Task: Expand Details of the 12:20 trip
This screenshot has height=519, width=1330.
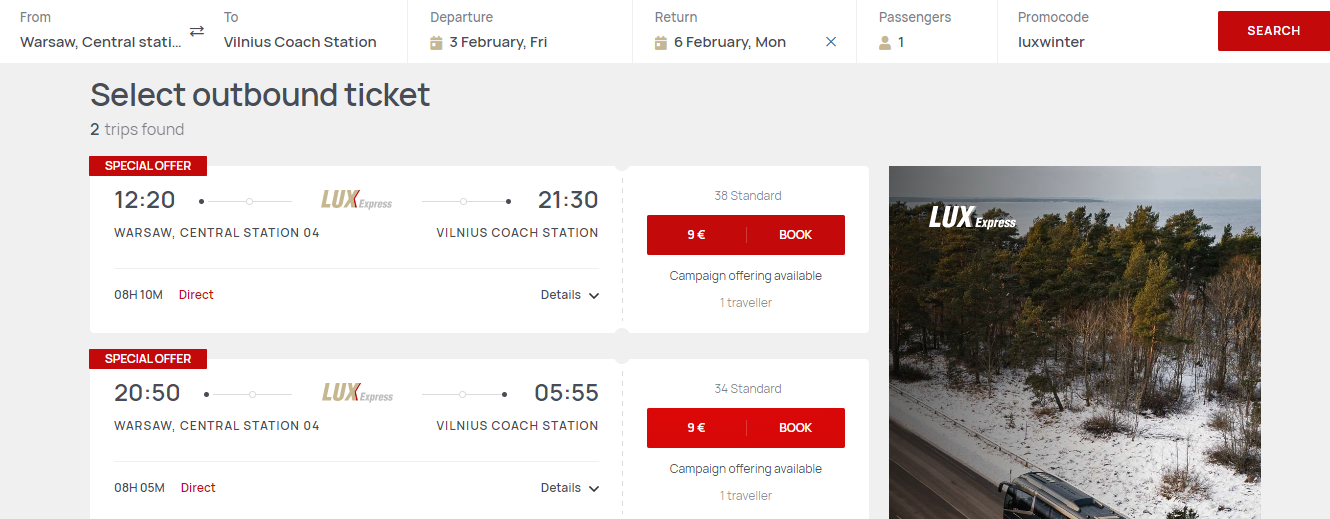Action: pyautogui.click(x=570, y=295)
